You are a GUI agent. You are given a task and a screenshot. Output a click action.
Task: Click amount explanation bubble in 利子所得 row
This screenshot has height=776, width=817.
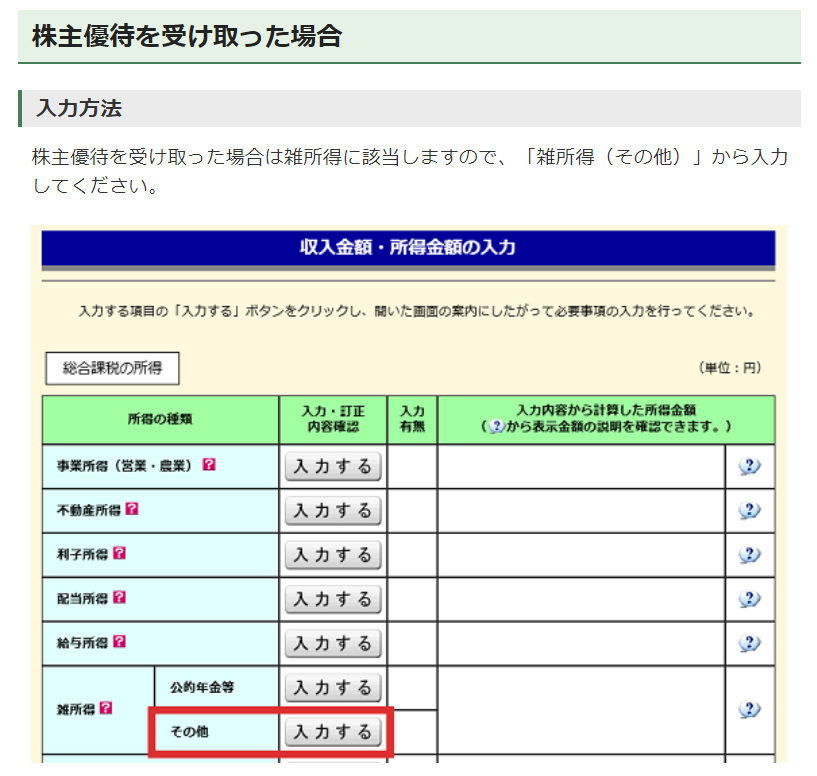[749, 555]
